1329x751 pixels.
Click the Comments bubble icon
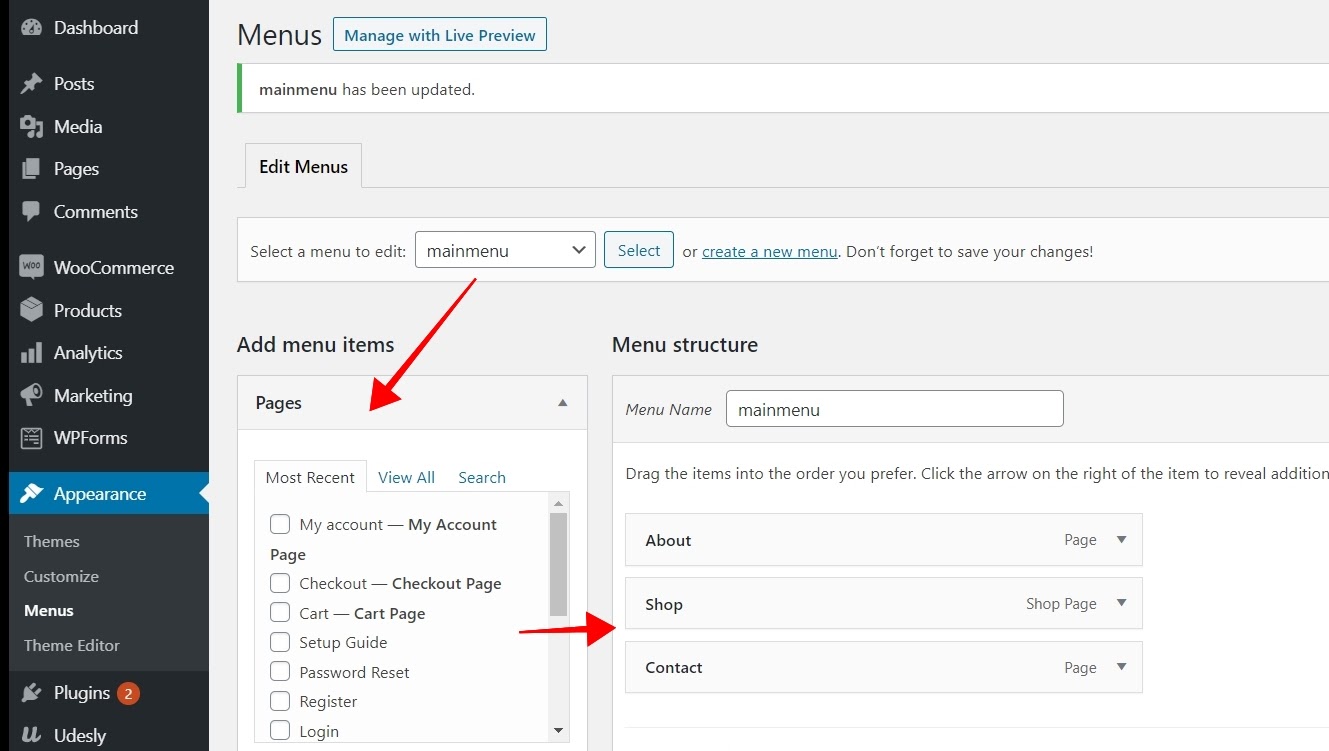(32, 212)
